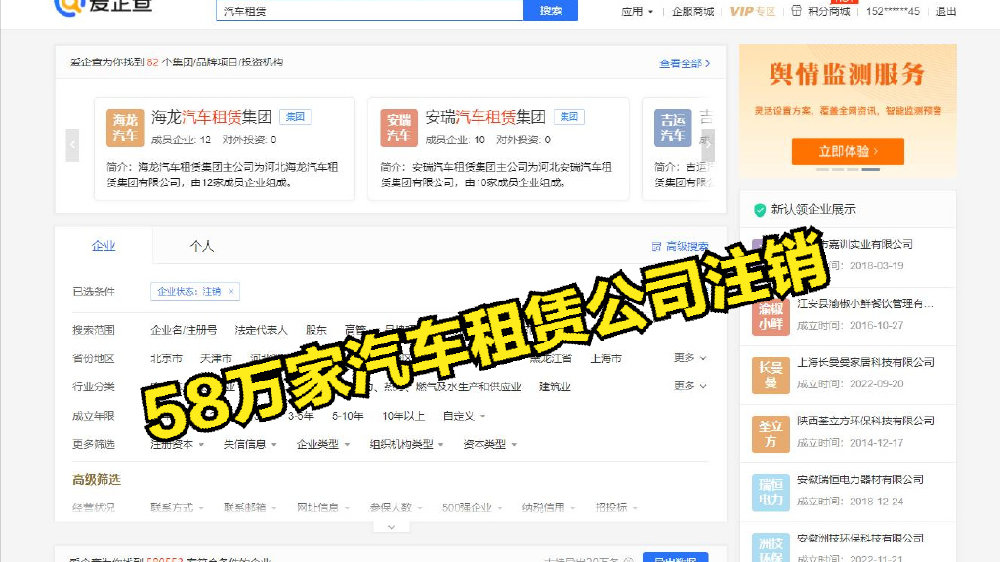This screenshot has width=1000, height=562.
Task: Open 高级搜索 advanced search
Action: 680,246
